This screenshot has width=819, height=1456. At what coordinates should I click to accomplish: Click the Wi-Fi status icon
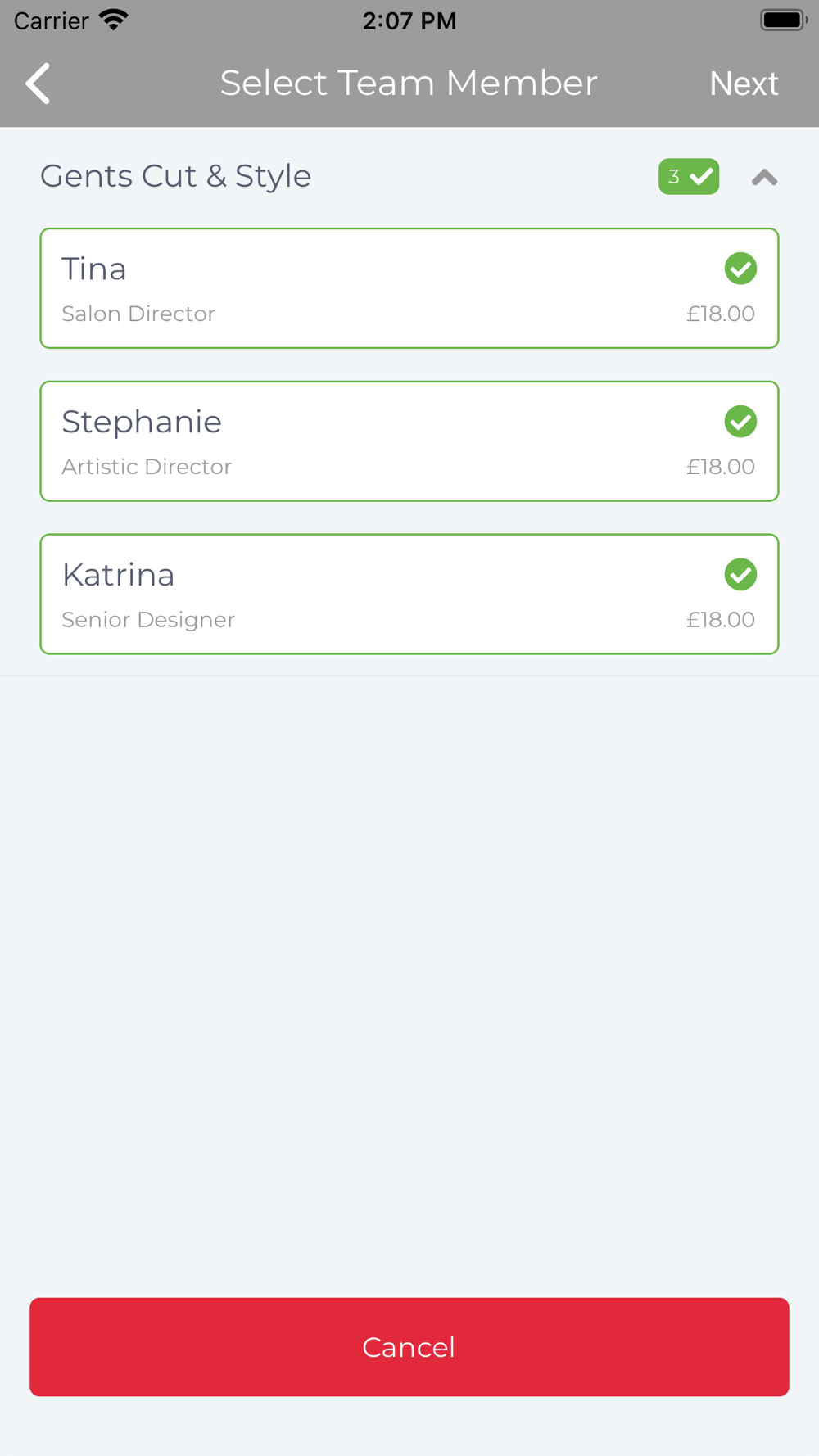tap(114, 20)
